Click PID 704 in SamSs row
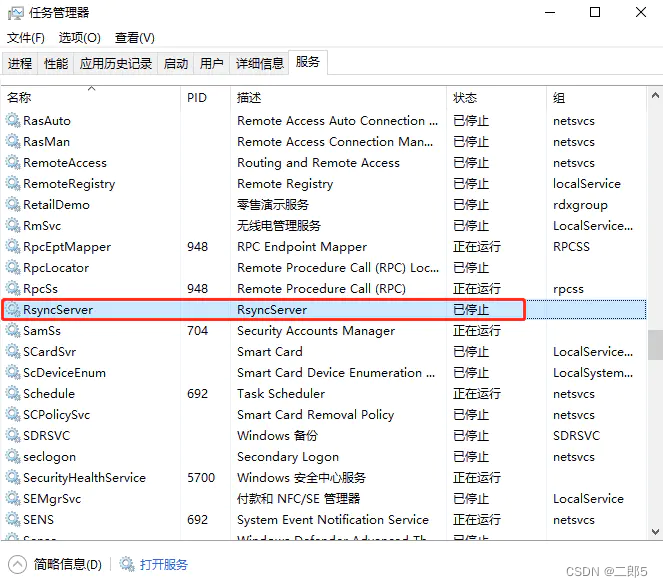This screenshot has width=663, height=587. (197, 330)
